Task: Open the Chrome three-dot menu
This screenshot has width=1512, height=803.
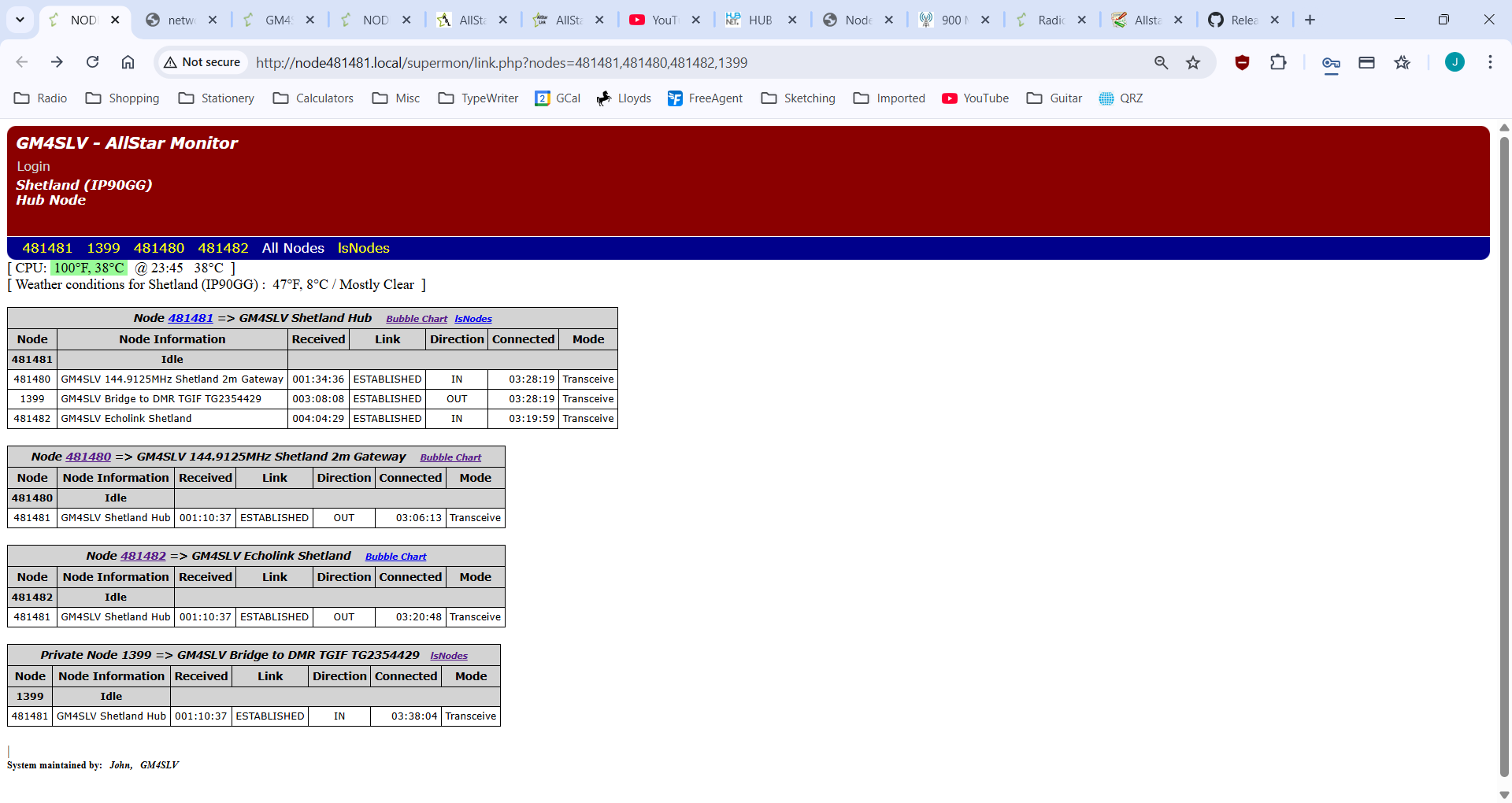Action: pyautogui.click(x=1490, y=62)
